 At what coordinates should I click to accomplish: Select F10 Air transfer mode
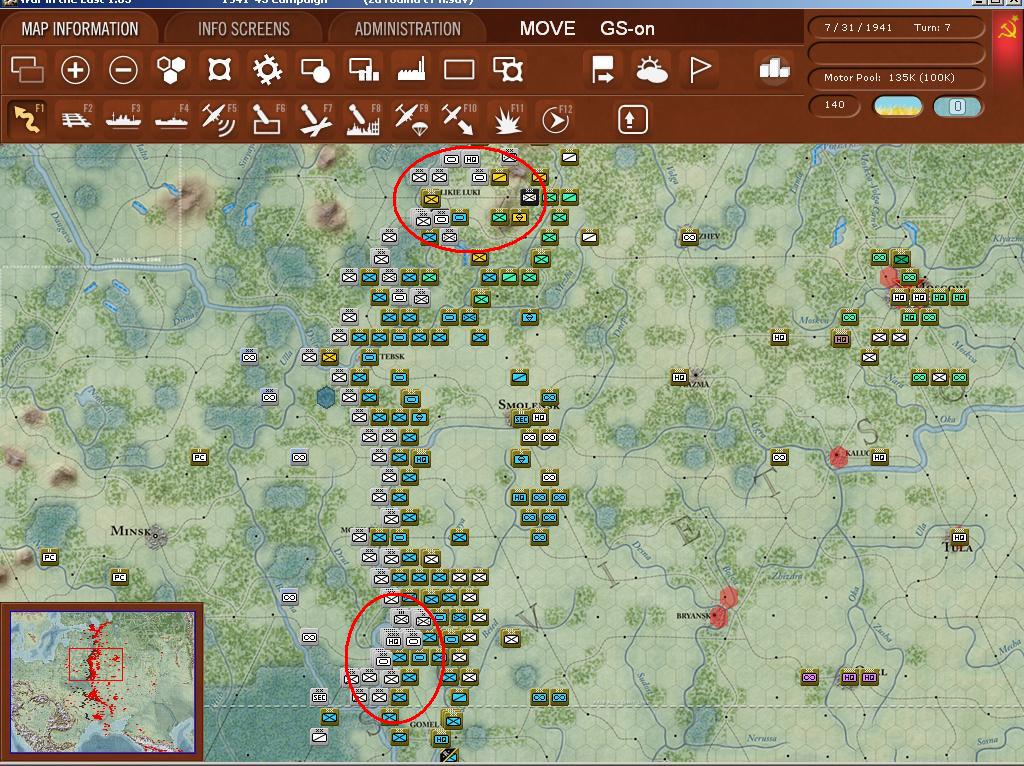tap(459, 120)
